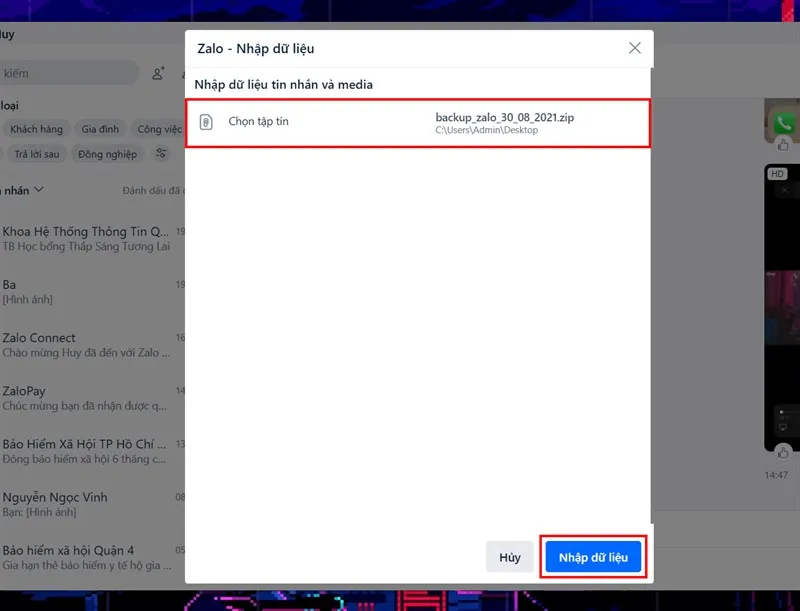The width and height of the screenshot is (800, 611).
Task: Click the Nhập dữ liệu button
Action: pyautogui.click(x=593, y=557)
